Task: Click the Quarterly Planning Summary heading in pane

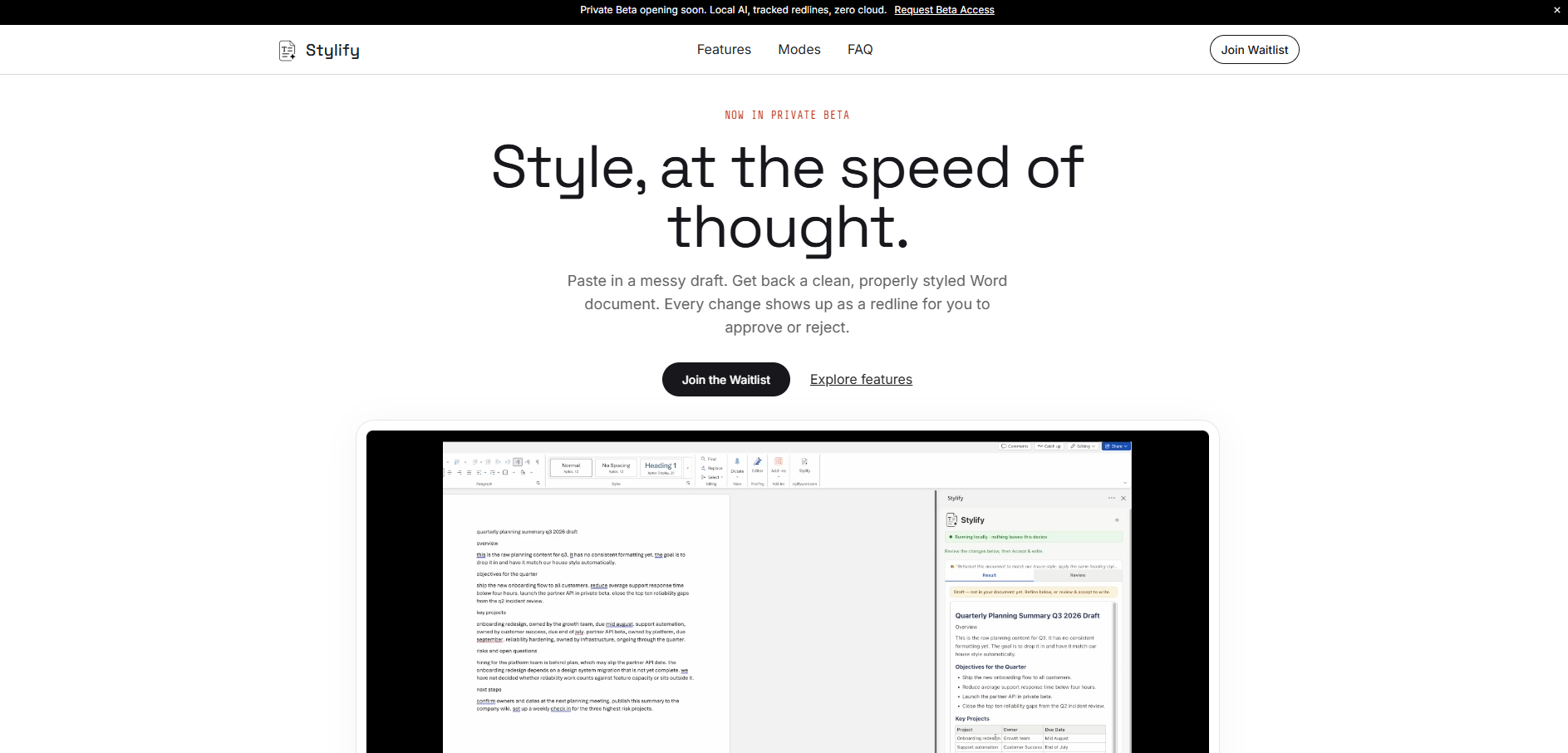Action: 1027,616
